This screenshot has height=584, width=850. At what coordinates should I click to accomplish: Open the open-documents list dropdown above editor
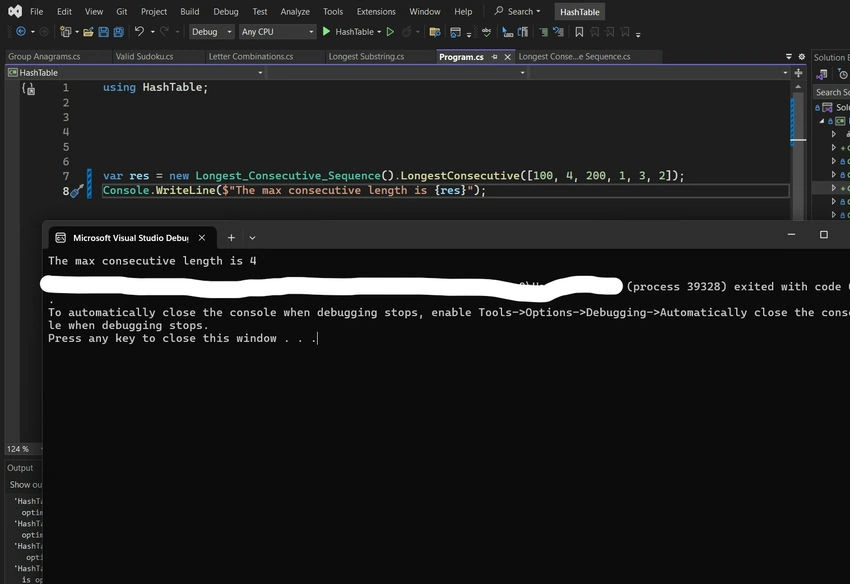tap(788, 56)
